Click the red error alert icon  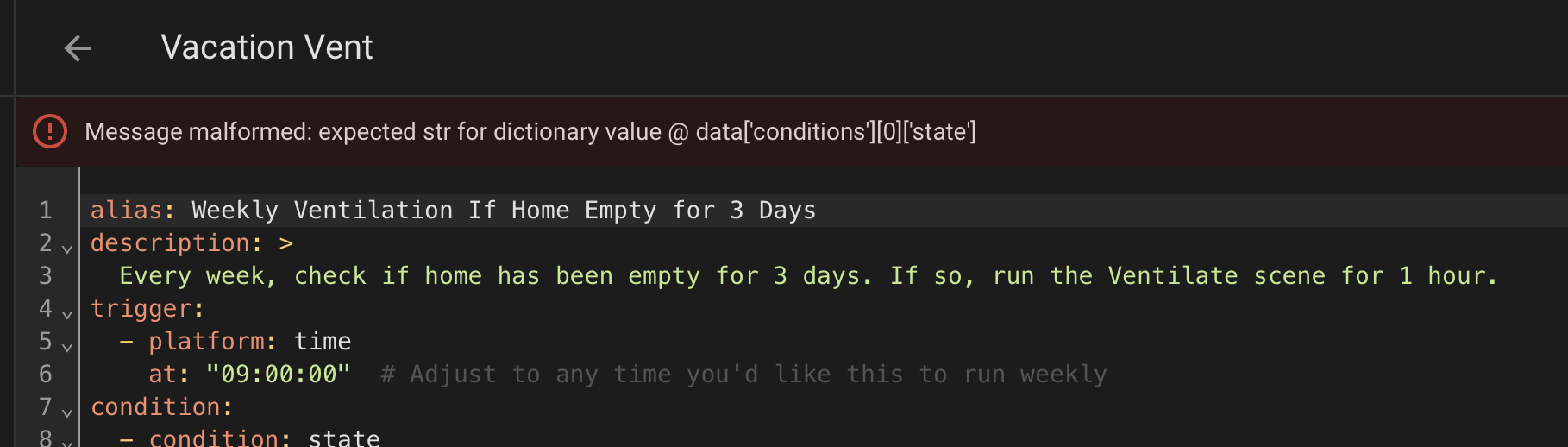tap(50, 132)
